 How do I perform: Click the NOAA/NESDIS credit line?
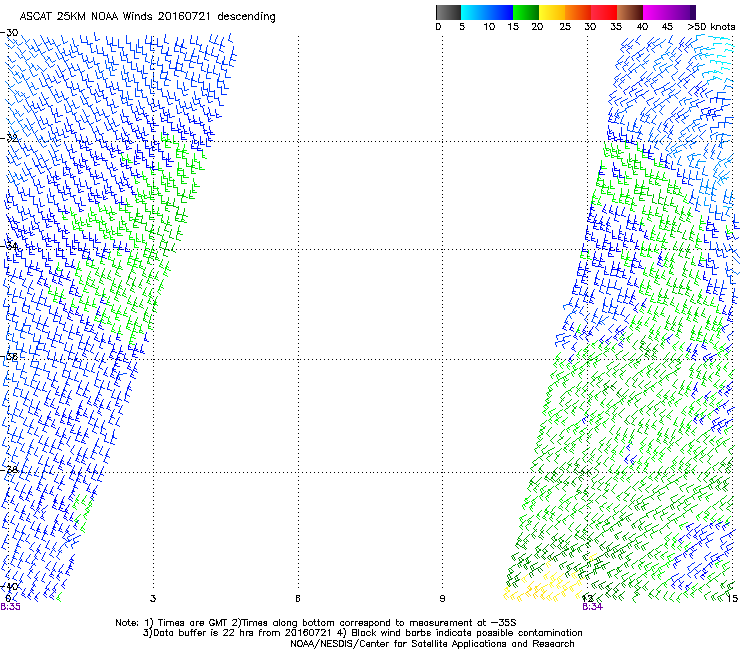click(432, 644)
